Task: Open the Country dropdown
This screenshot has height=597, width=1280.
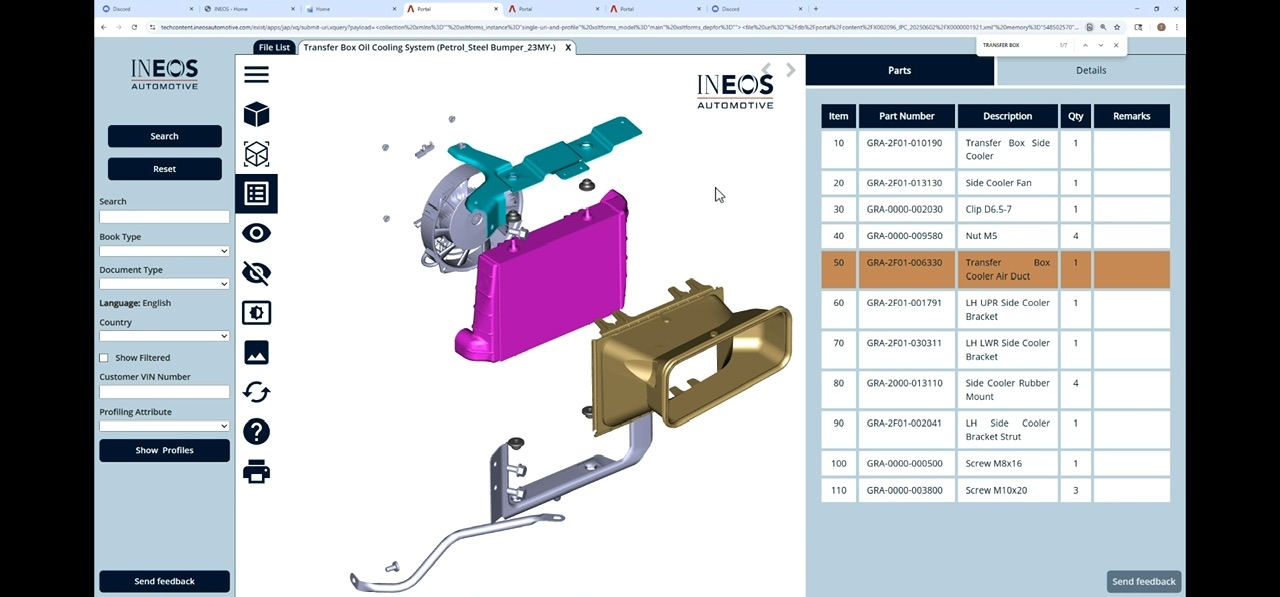Action: [x=164, y=336]
